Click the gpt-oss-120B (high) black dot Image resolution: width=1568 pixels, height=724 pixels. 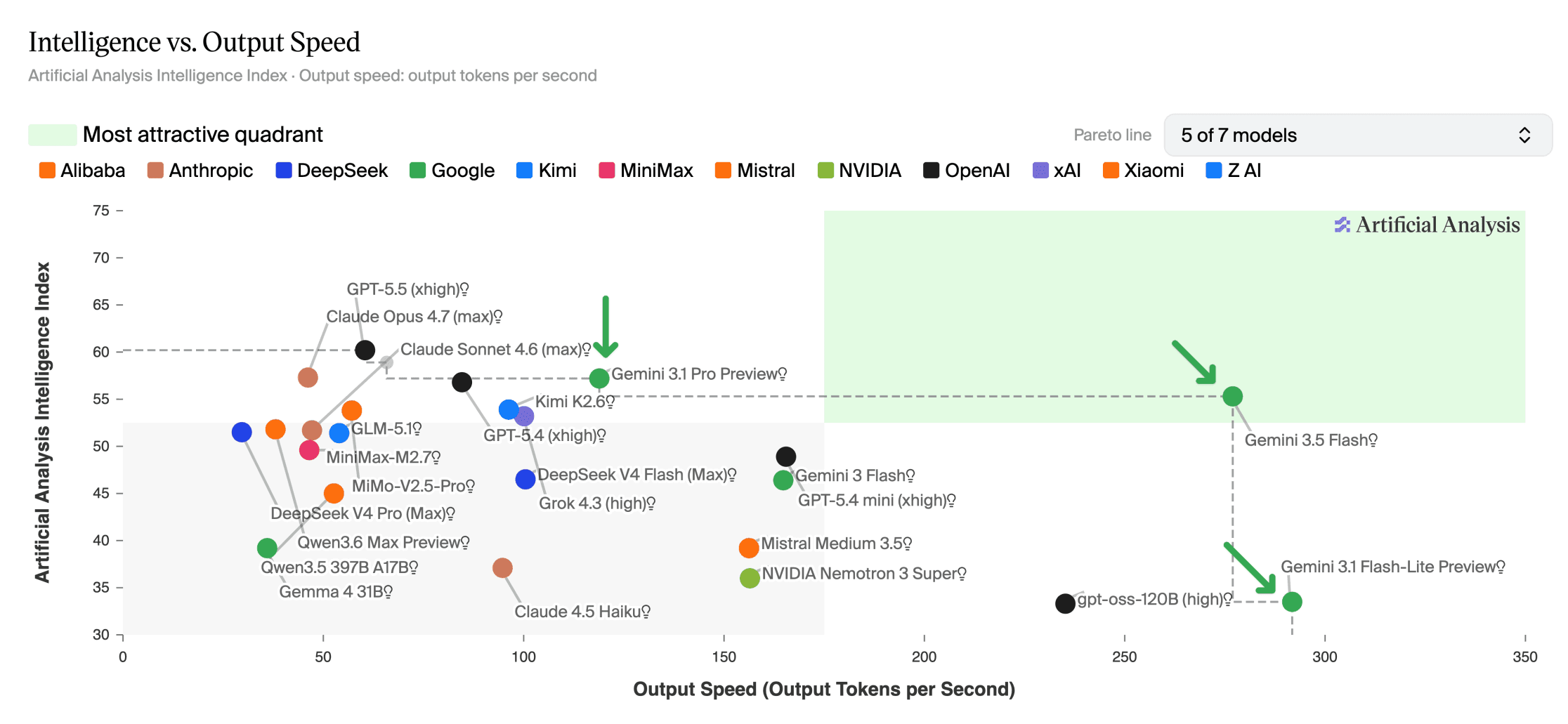point(1065,603)
